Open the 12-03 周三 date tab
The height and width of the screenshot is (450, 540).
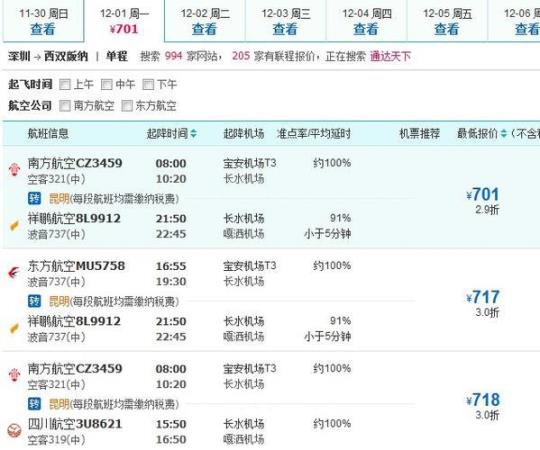285,21
